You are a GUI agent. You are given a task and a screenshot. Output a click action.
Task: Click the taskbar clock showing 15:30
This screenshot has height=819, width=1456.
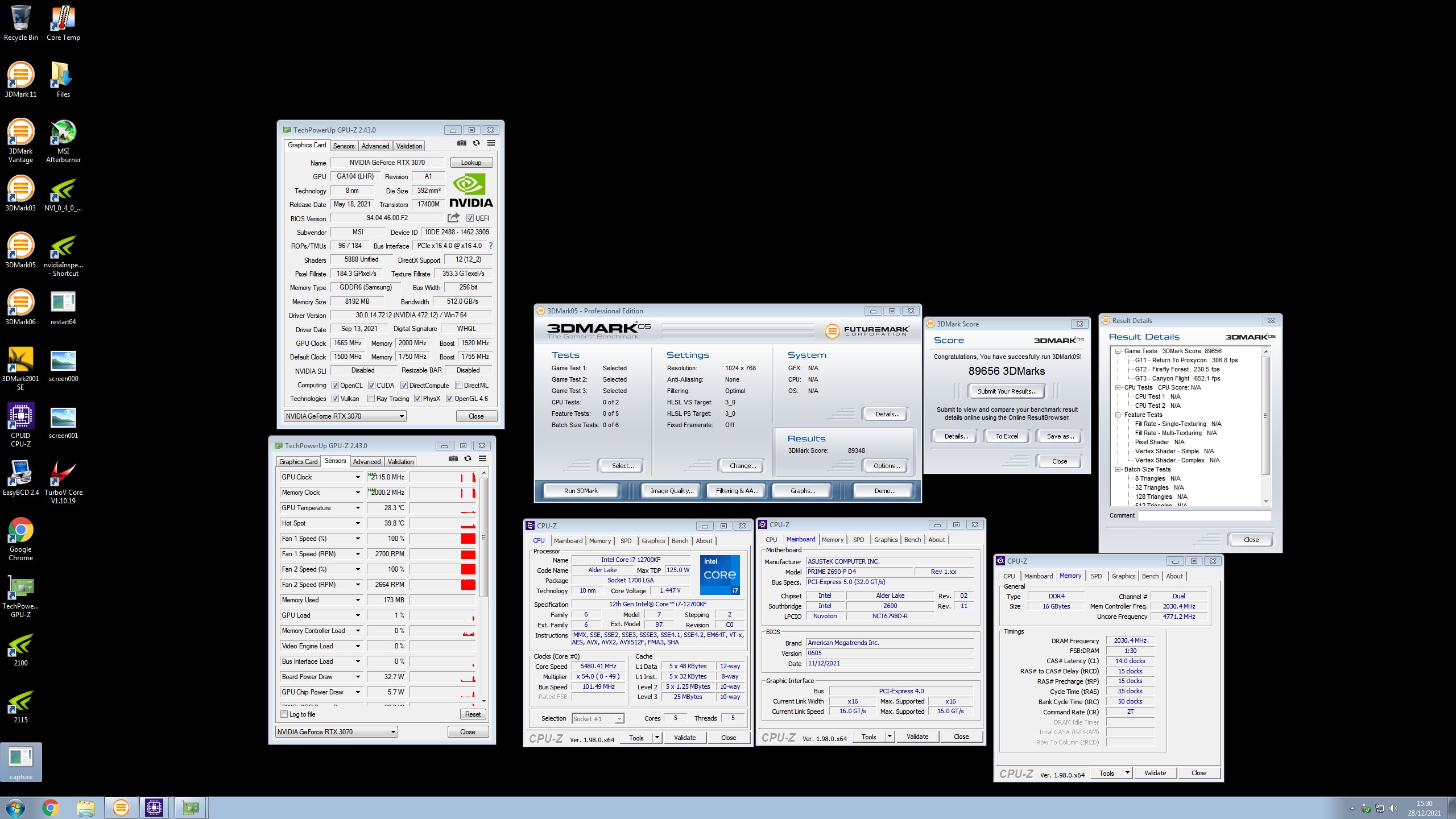click(x=1424, y=808)
